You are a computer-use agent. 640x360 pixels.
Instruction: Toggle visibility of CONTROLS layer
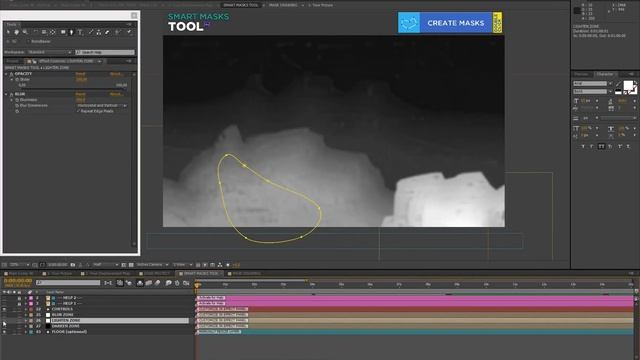click(x=4, y=309)
